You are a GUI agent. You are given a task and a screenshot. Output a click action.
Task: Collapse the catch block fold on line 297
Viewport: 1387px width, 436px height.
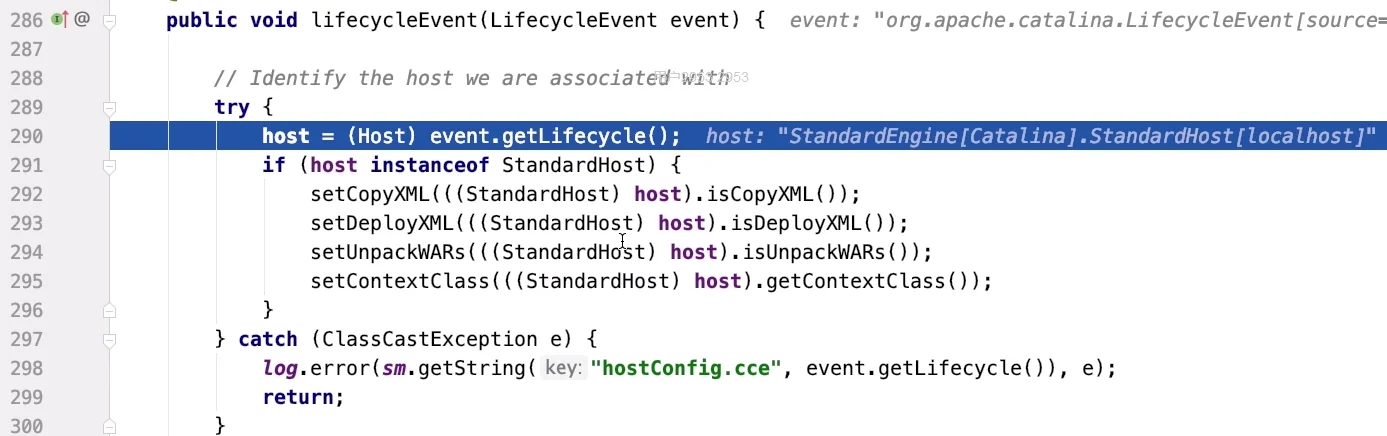[110, 339]
